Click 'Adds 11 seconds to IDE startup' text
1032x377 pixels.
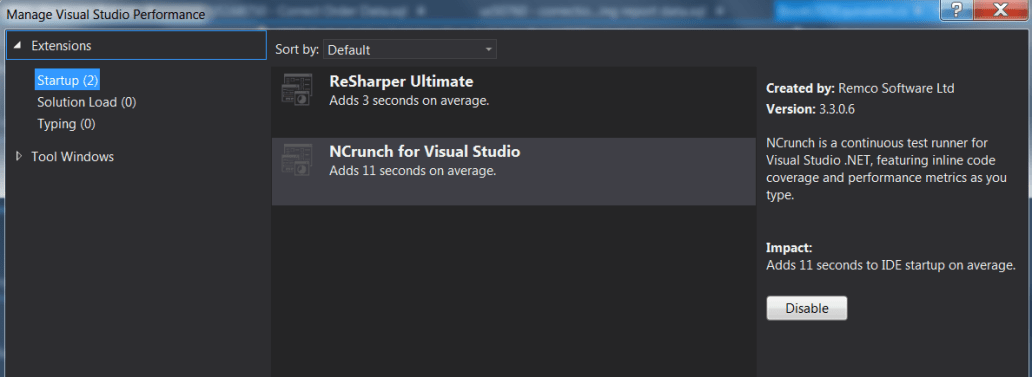click(890, 266)
